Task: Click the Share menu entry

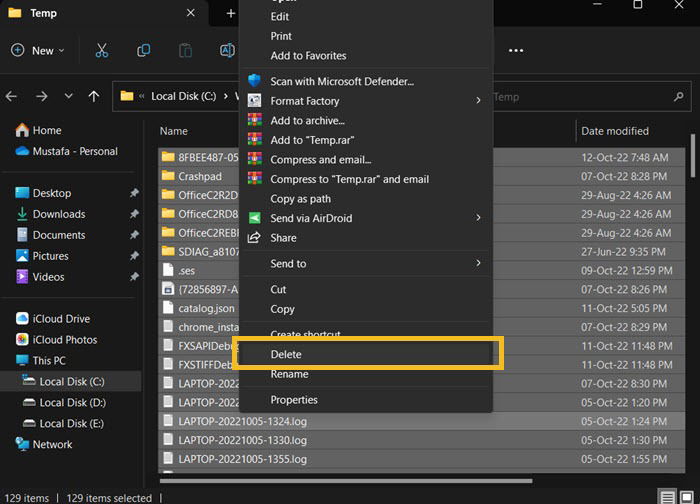Action: [366, 238]
